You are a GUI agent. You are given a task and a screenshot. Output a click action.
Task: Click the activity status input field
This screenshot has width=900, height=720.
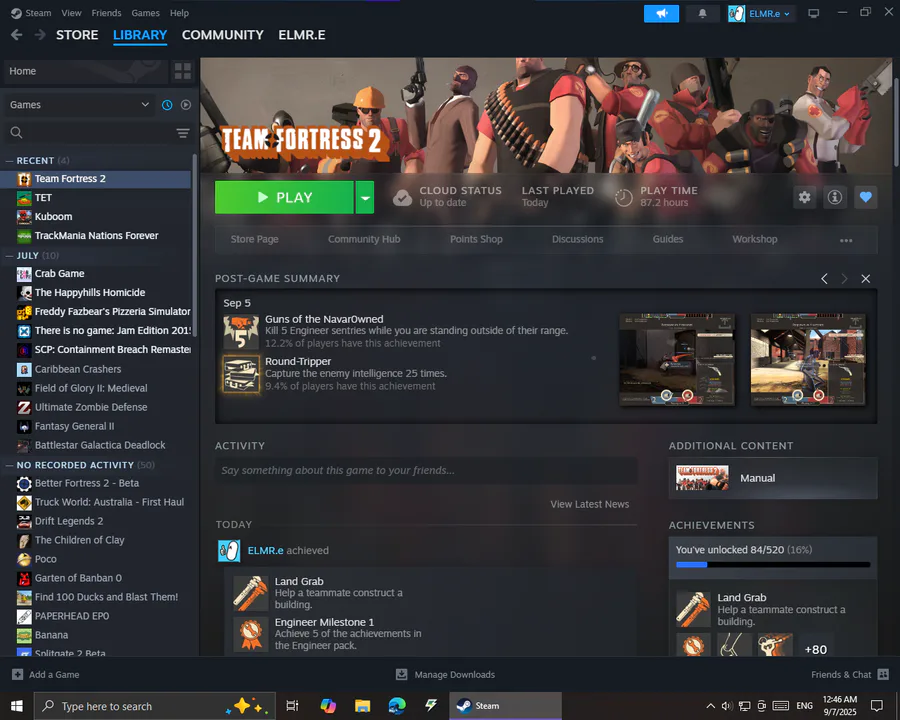(x=426, y=471)
